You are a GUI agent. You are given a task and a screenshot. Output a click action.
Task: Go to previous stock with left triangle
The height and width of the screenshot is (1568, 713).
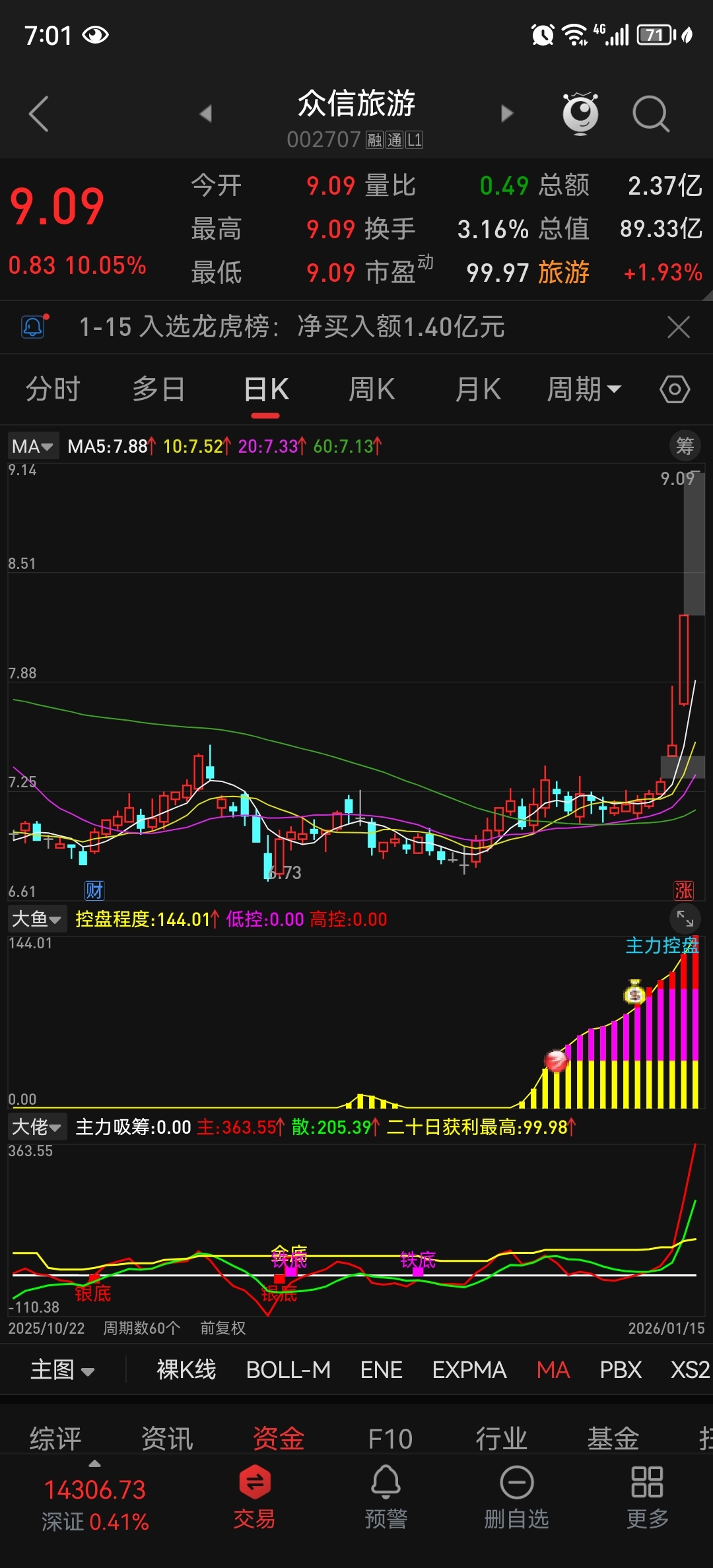pyautogui.click(x=206, y=114)
